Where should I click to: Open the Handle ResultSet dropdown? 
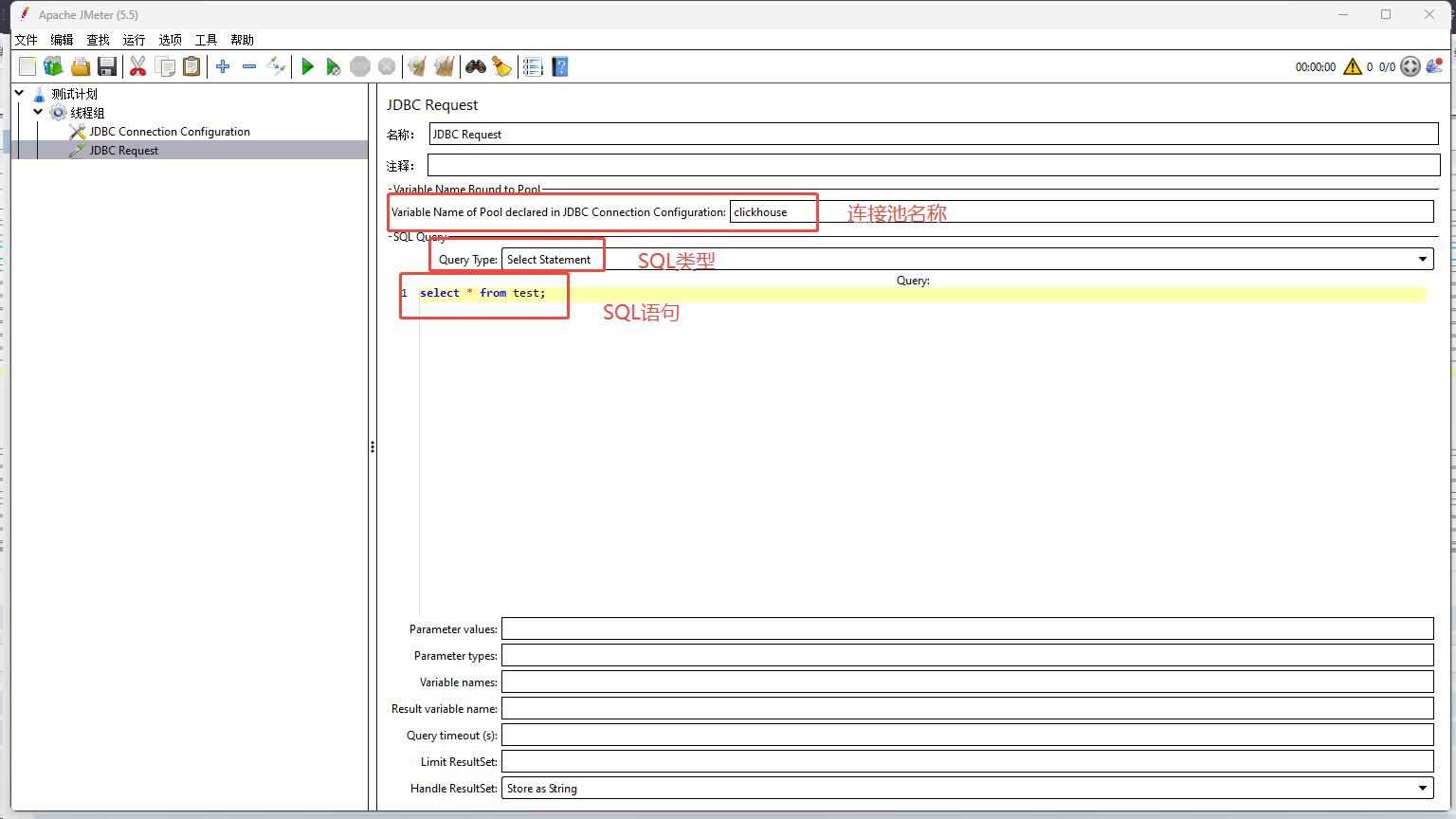[x=968, y=789]
